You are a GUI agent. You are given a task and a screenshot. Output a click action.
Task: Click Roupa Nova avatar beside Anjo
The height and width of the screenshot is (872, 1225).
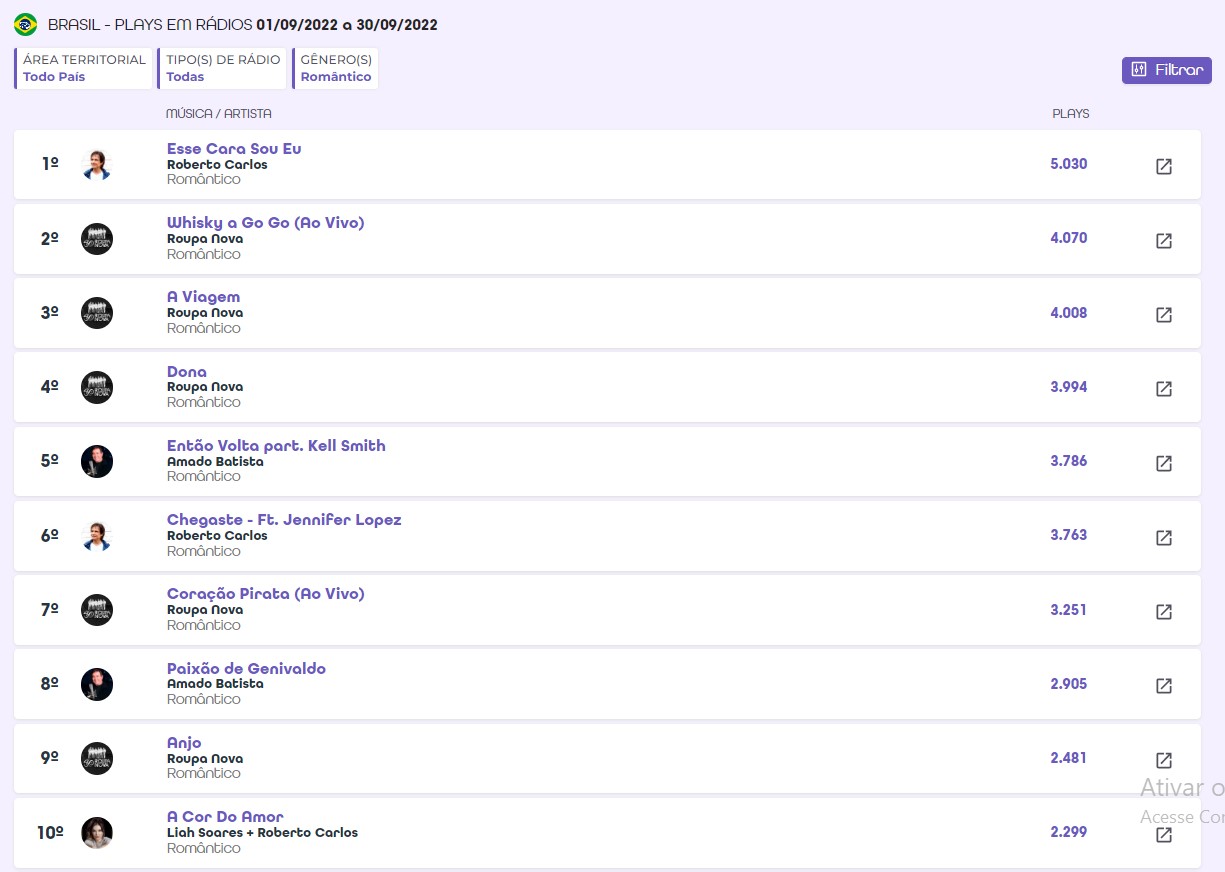[x=97, y=758]
